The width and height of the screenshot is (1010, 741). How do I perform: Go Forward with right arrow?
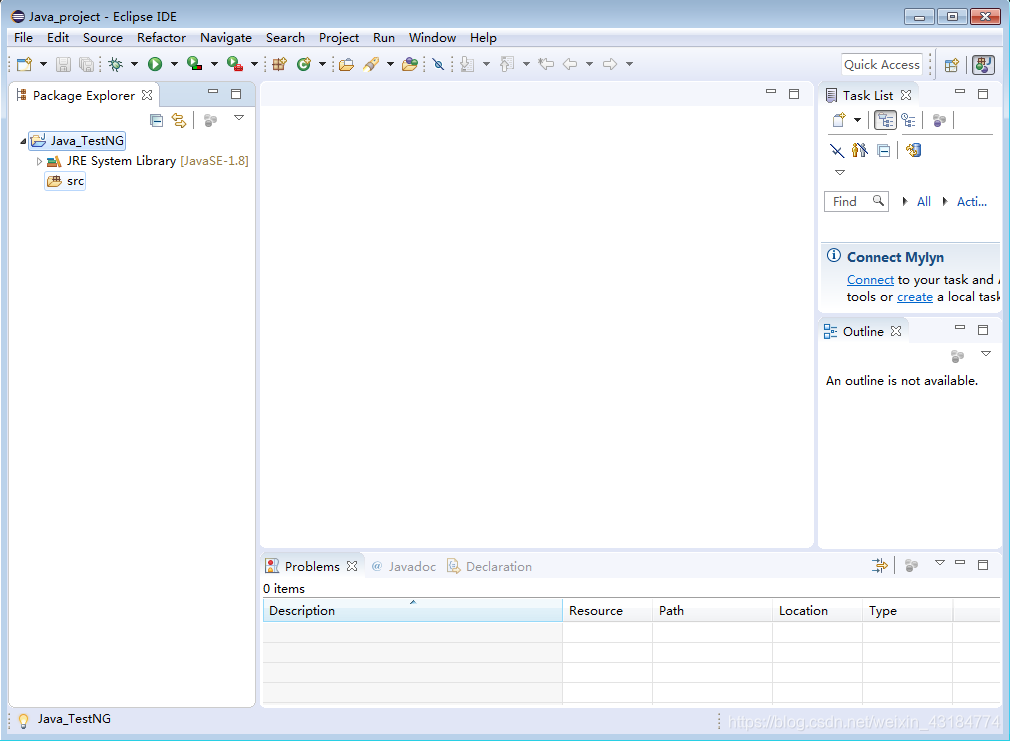pyautogui.click(x=609, y=64)
